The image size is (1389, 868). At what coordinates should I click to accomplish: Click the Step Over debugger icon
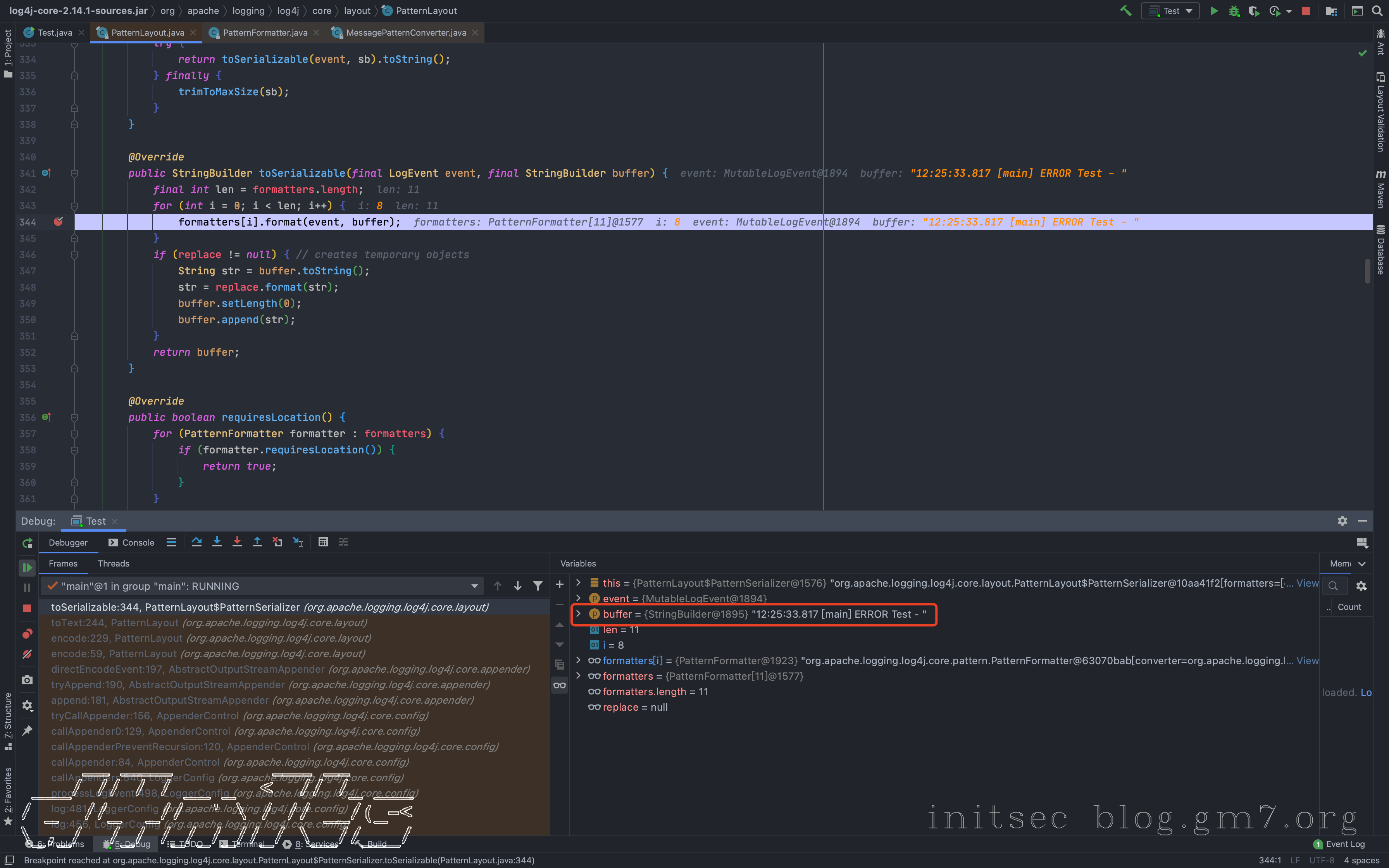(197, 542)
